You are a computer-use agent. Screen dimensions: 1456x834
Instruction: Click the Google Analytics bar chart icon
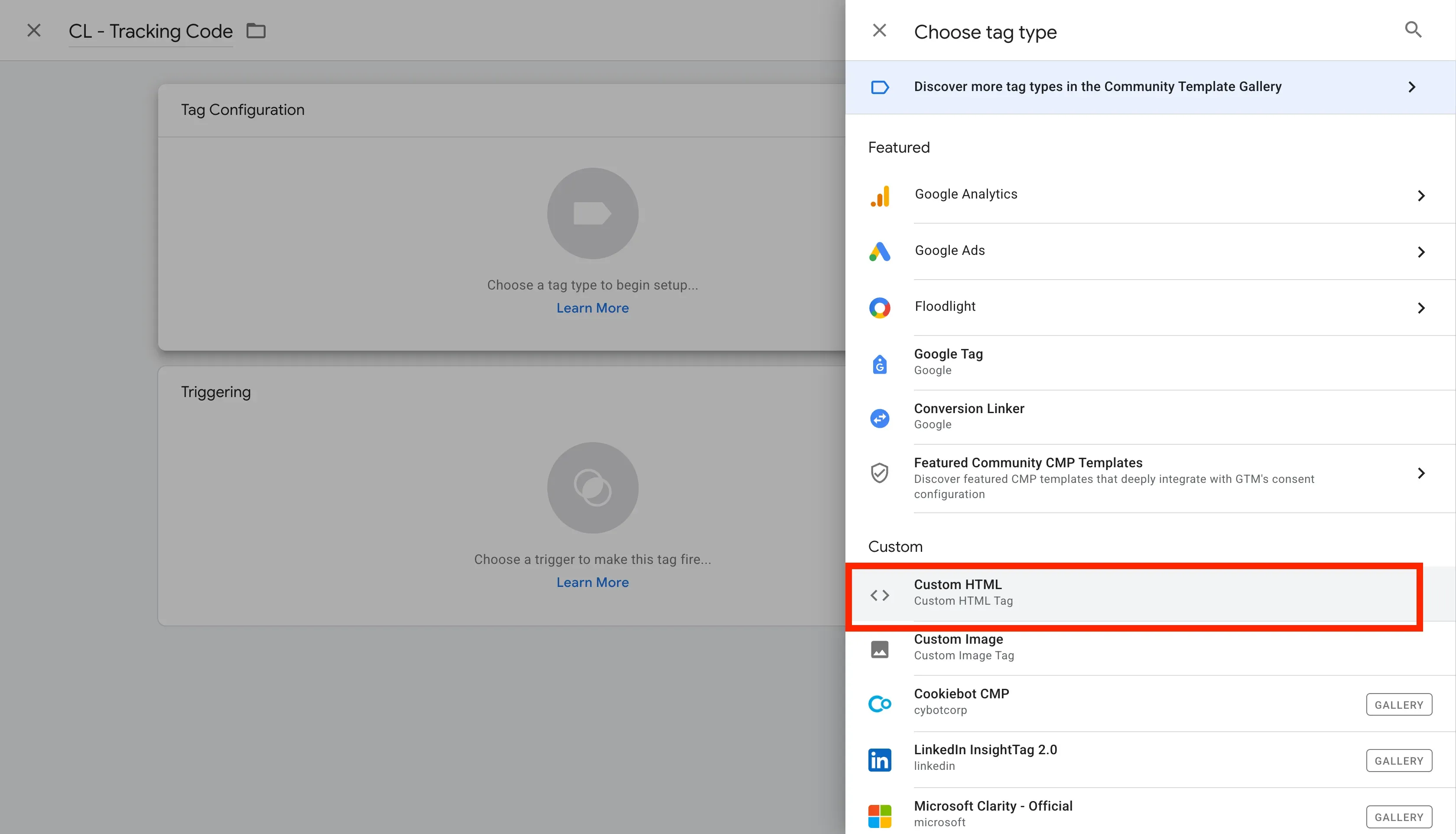coord(879,196)
